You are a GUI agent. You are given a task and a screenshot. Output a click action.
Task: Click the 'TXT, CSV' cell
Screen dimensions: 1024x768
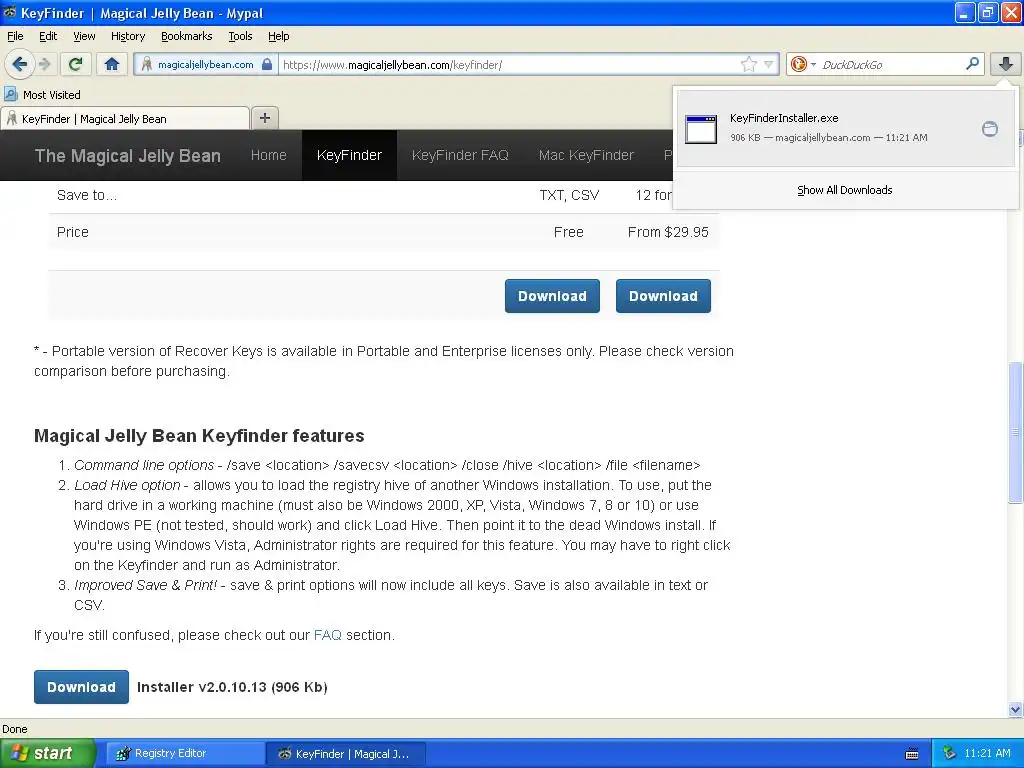(569, 195)
